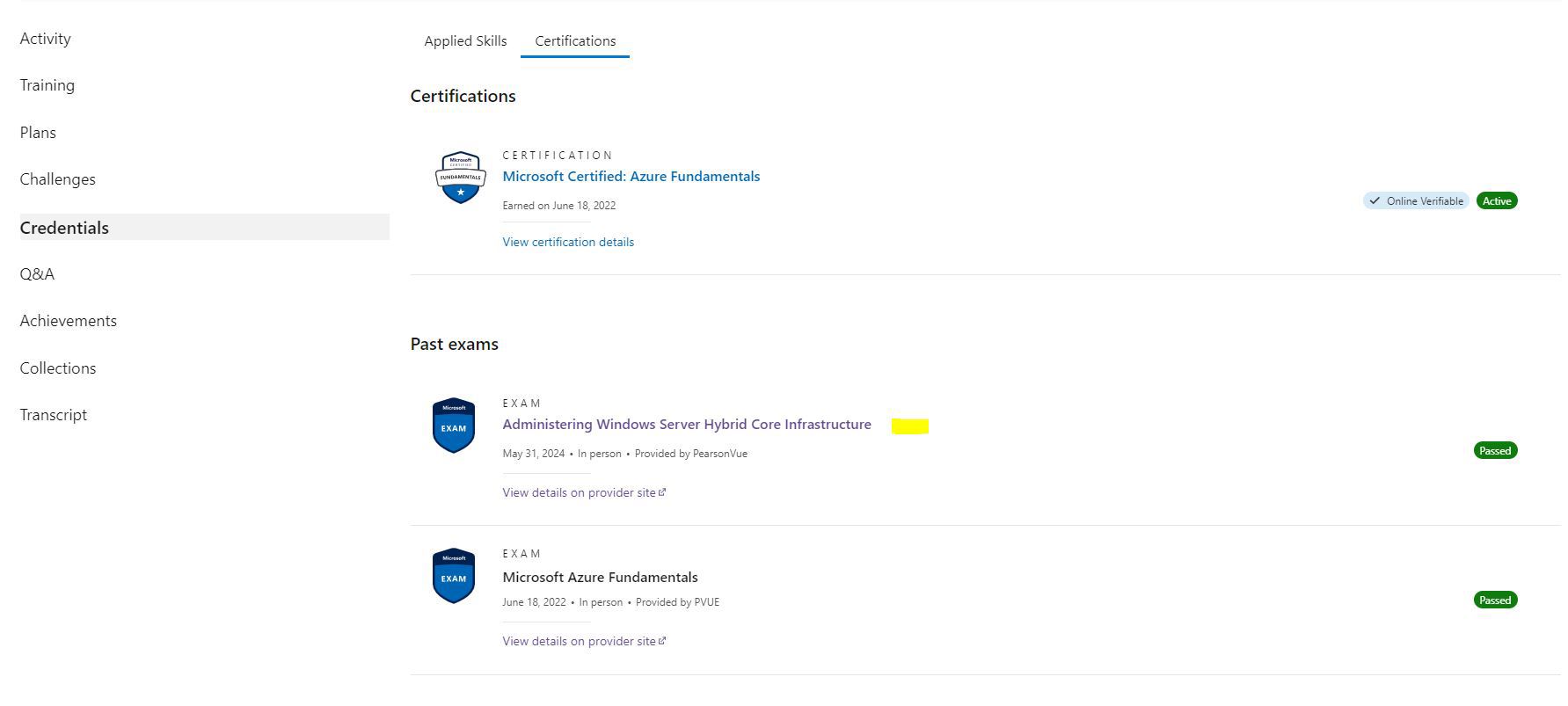Open Collections in the sidebar
Screen dimensions: 1568x706
57,368
